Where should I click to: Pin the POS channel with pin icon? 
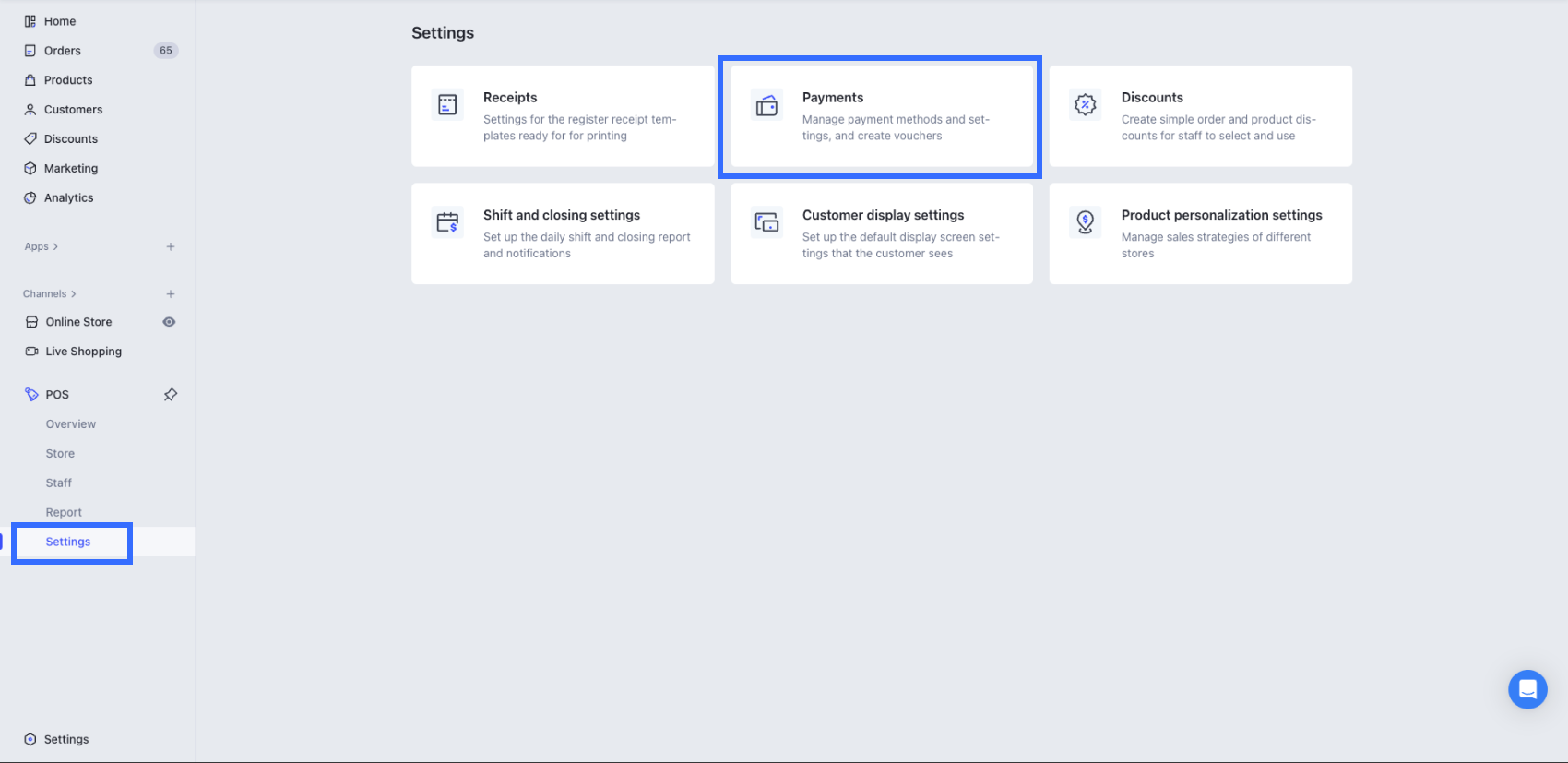(171, 395)
